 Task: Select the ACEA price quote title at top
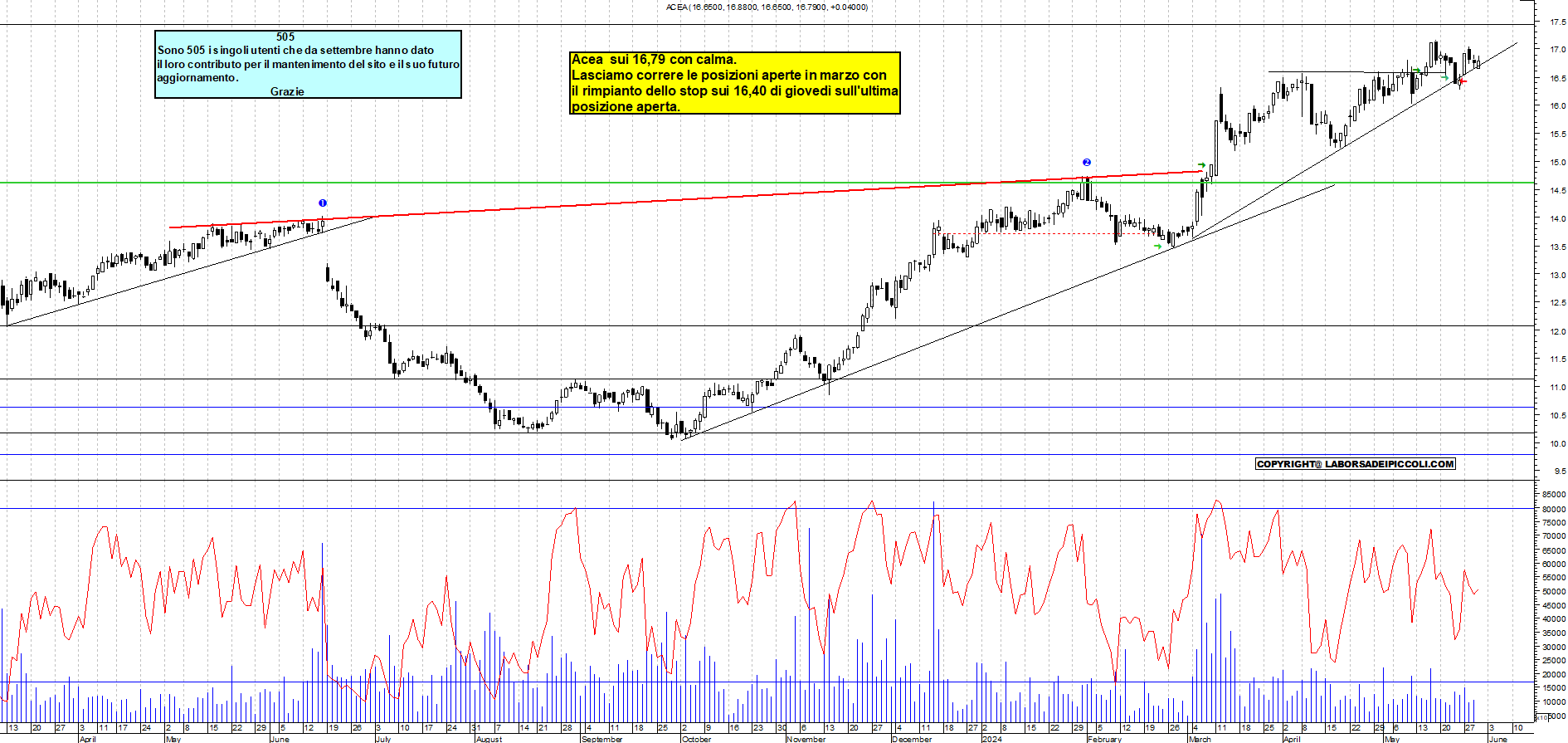(767, 7)
